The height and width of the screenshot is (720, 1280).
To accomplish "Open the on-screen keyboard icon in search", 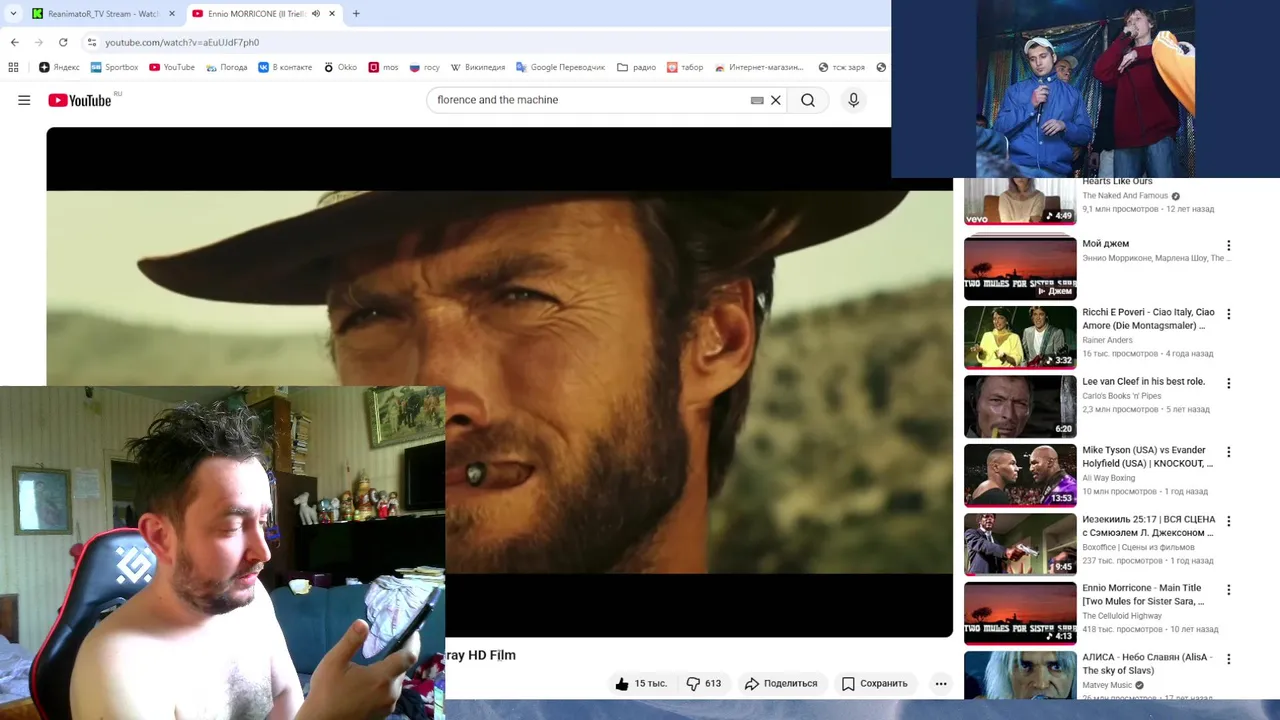I will 757,100.
